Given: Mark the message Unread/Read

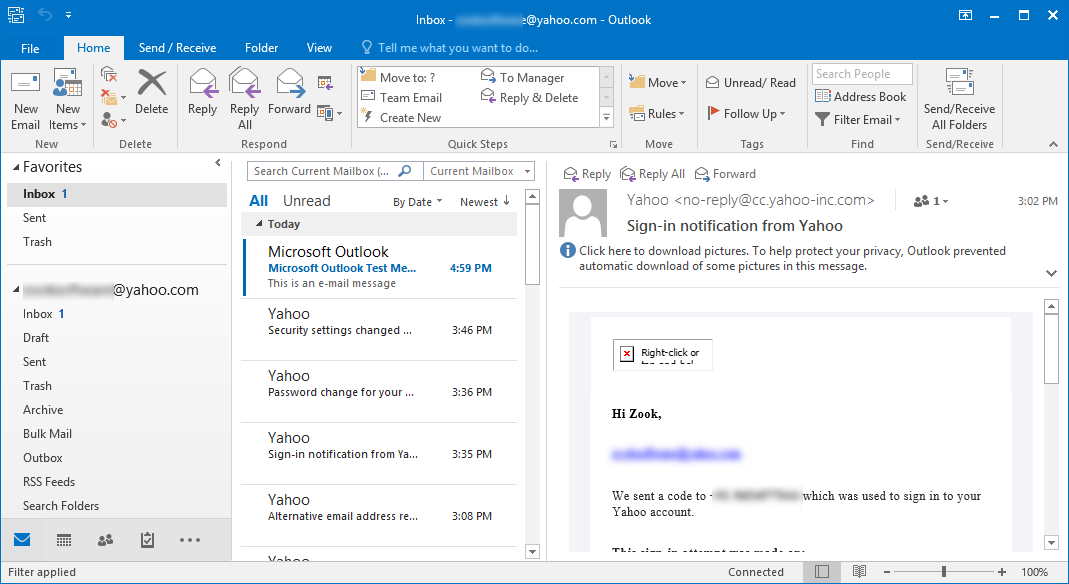Looking at the screenshot, I should point(750,81).
